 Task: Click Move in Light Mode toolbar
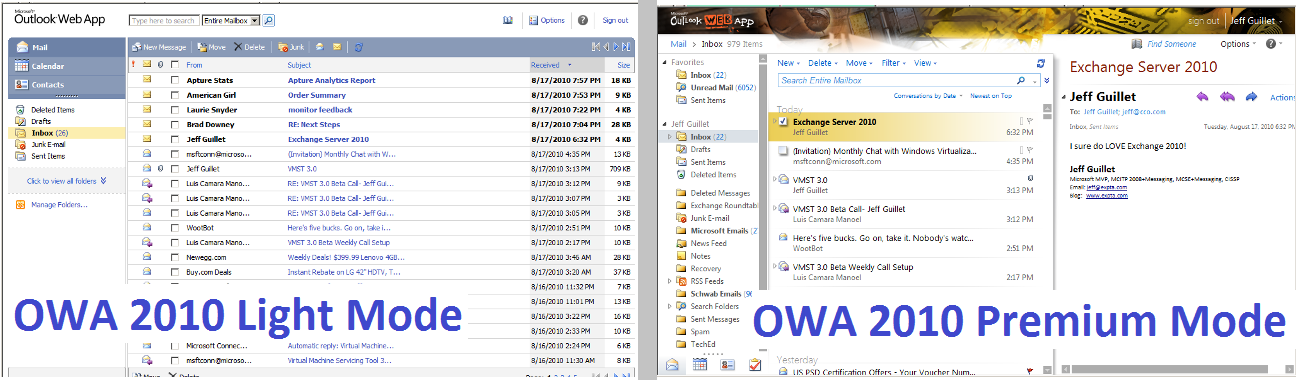212,47
